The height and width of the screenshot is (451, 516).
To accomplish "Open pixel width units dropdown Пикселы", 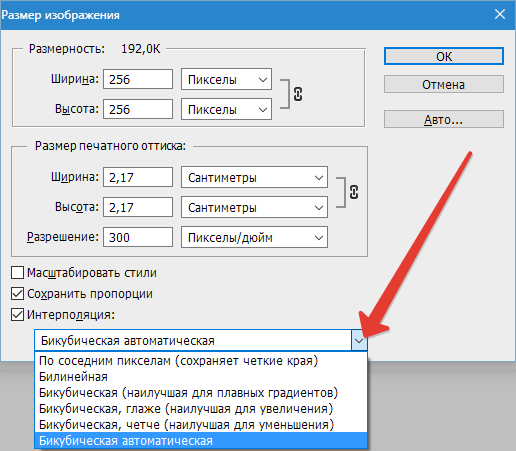I will click(x=226, y=79).
